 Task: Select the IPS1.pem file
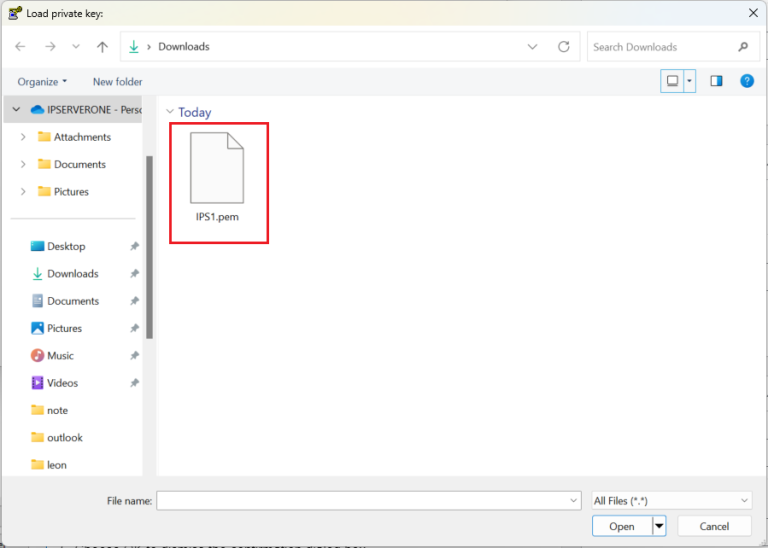pyautogui.click(x=217, y=179)
